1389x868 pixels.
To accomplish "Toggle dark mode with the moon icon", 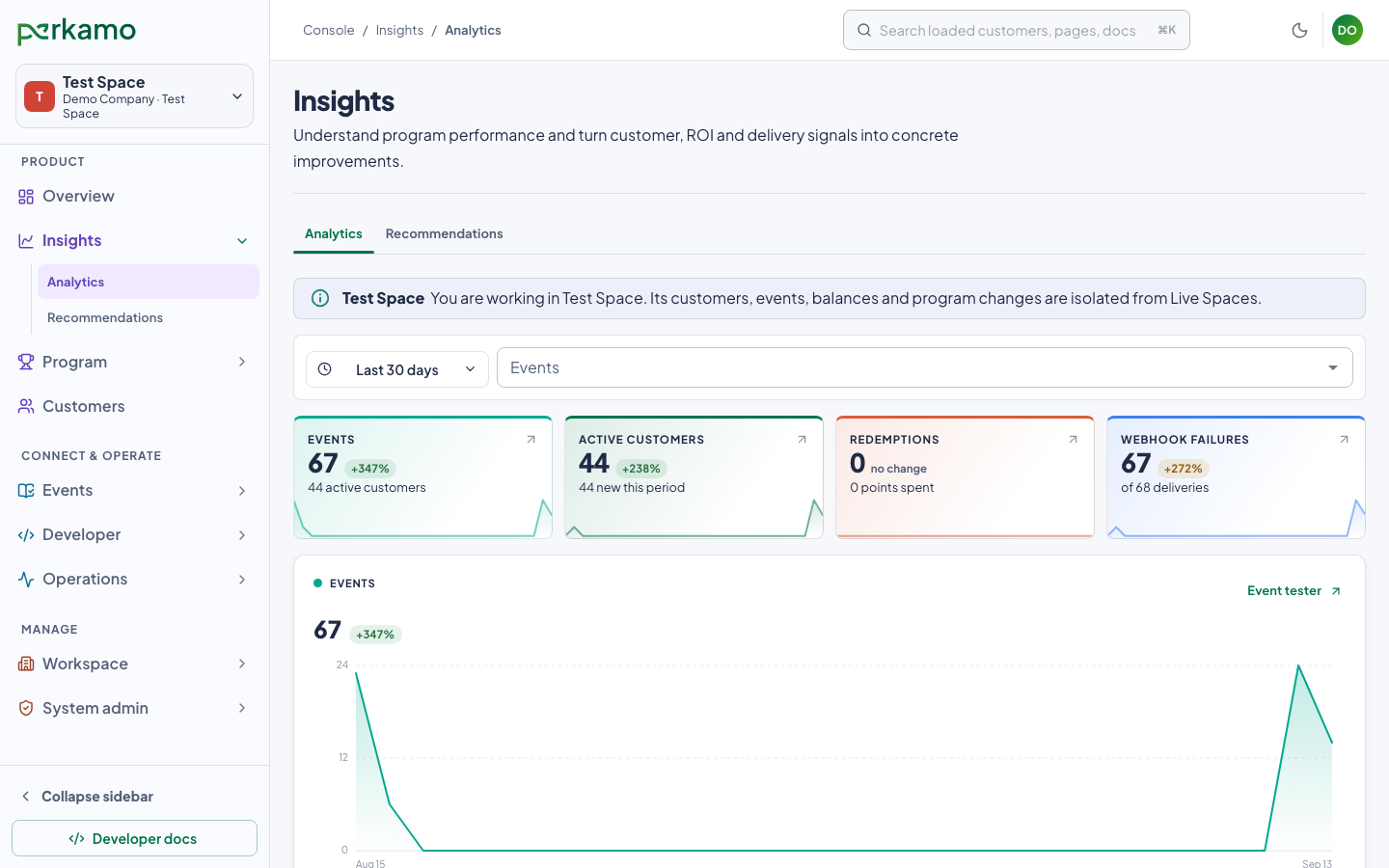I will [1299, 30].
